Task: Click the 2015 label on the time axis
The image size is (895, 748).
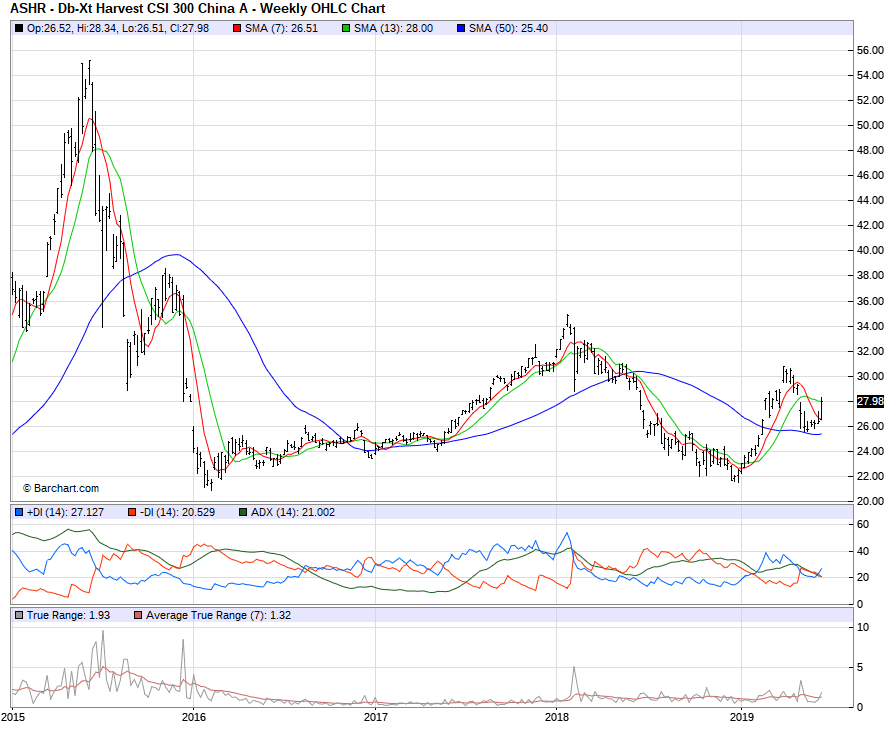Action: pyautogui.click(x=13, y=717)
